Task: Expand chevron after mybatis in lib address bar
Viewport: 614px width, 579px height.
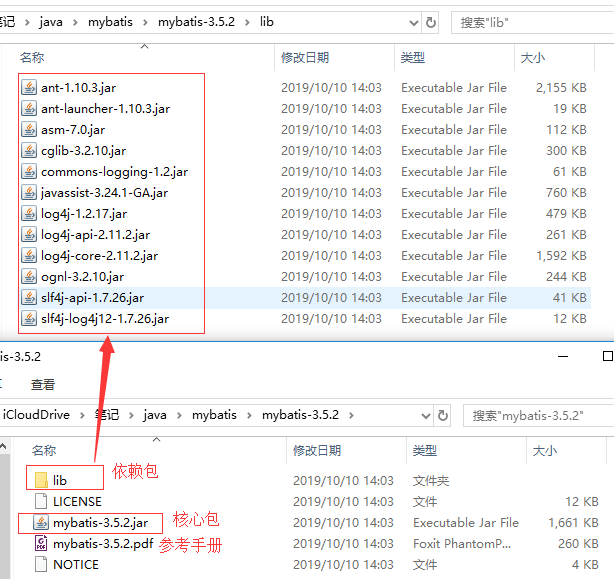Action: coord(145,22)
